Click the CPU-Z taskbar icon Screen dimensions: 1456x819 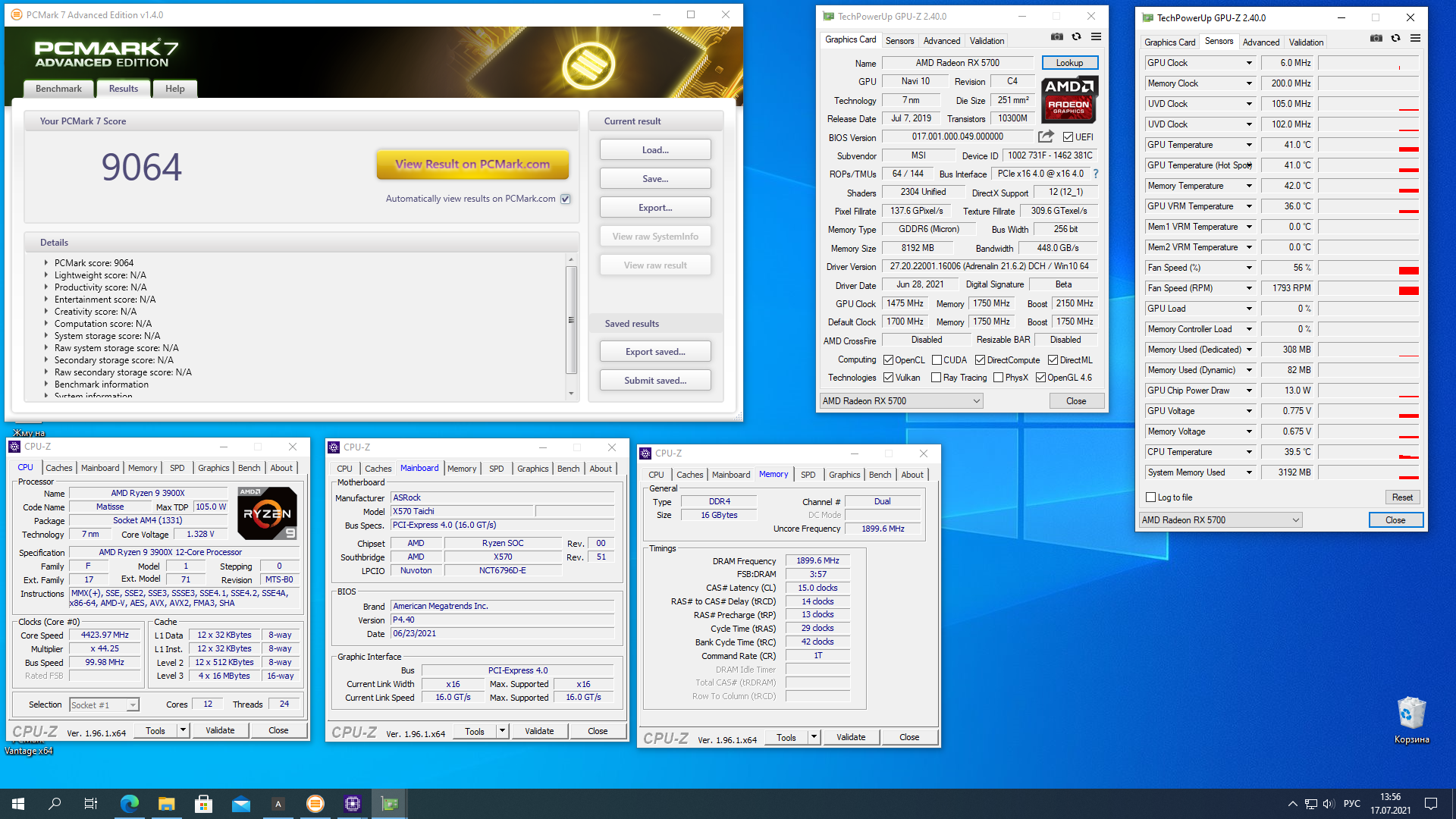point(353,804)
